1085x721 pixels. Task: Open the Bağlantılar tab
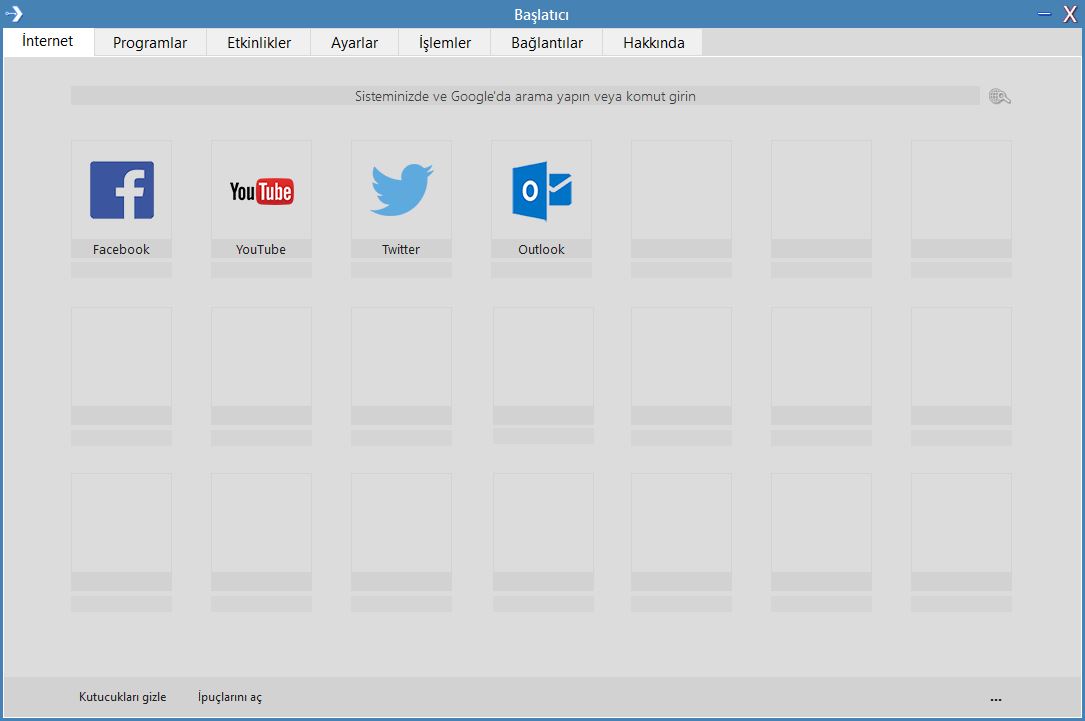point(547,43)
